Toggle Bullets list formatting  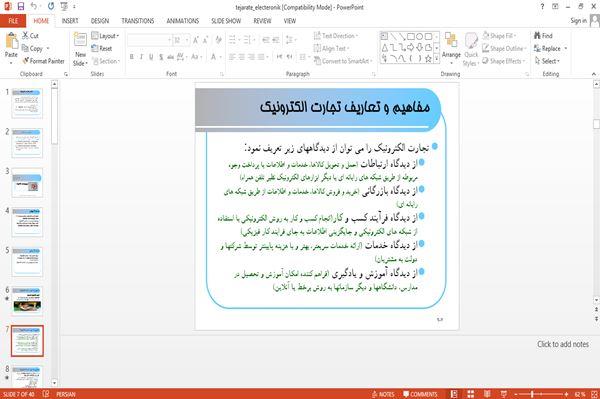click(233, 40)
